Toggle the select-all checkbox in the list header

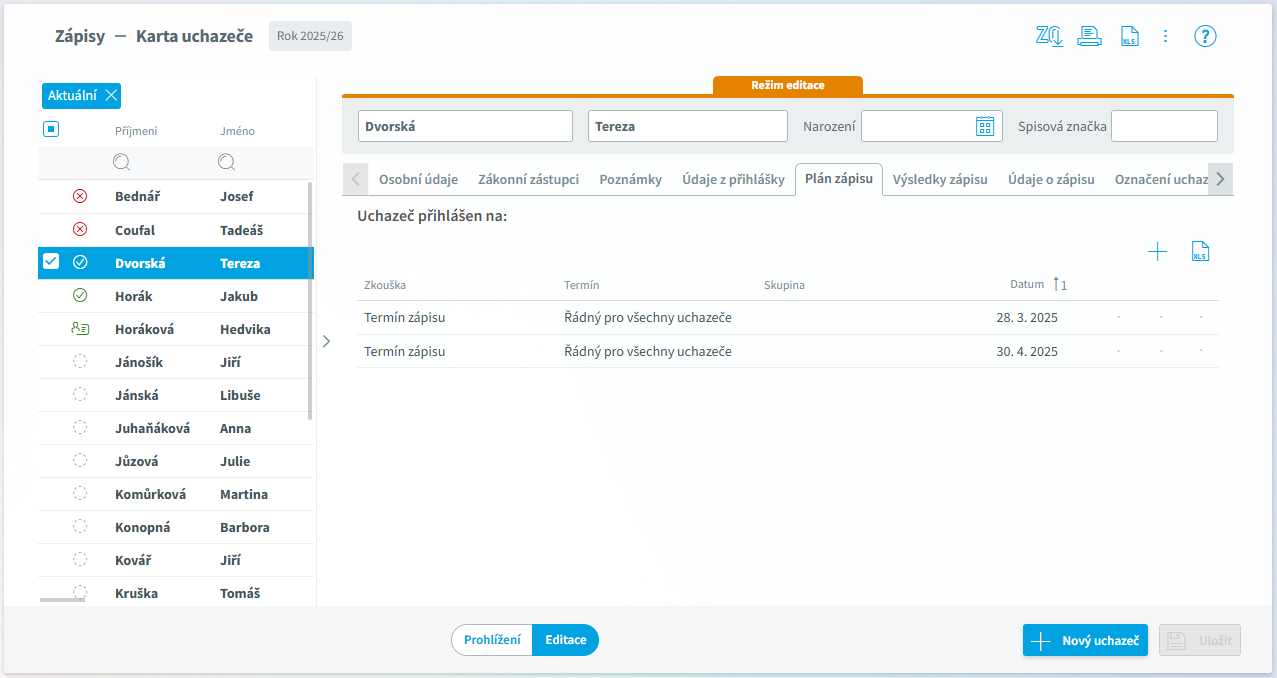pos(51,129)
